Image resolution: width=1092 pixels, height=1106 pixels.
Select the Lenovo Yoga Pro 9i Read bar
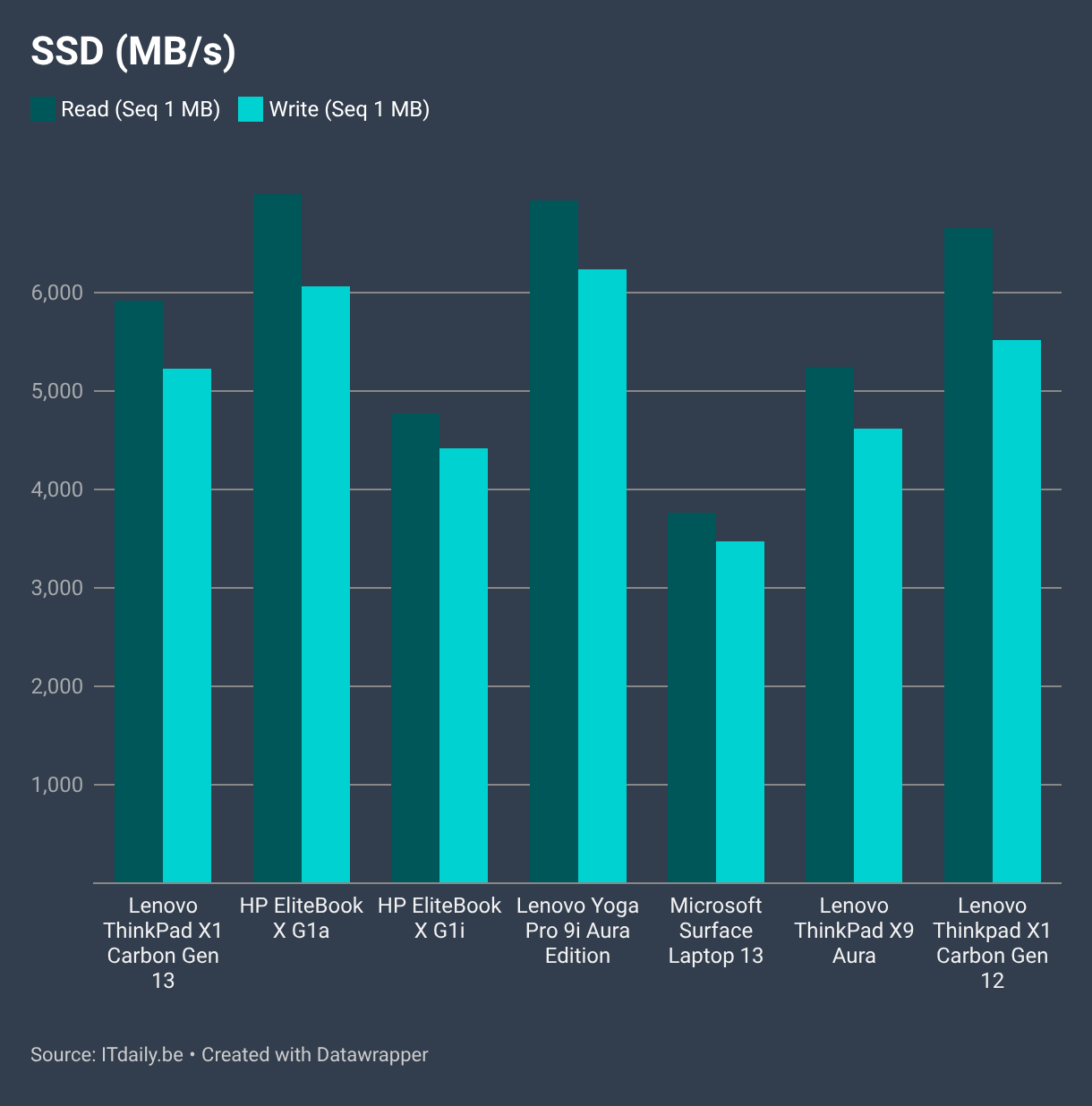(x=554, y=541)
